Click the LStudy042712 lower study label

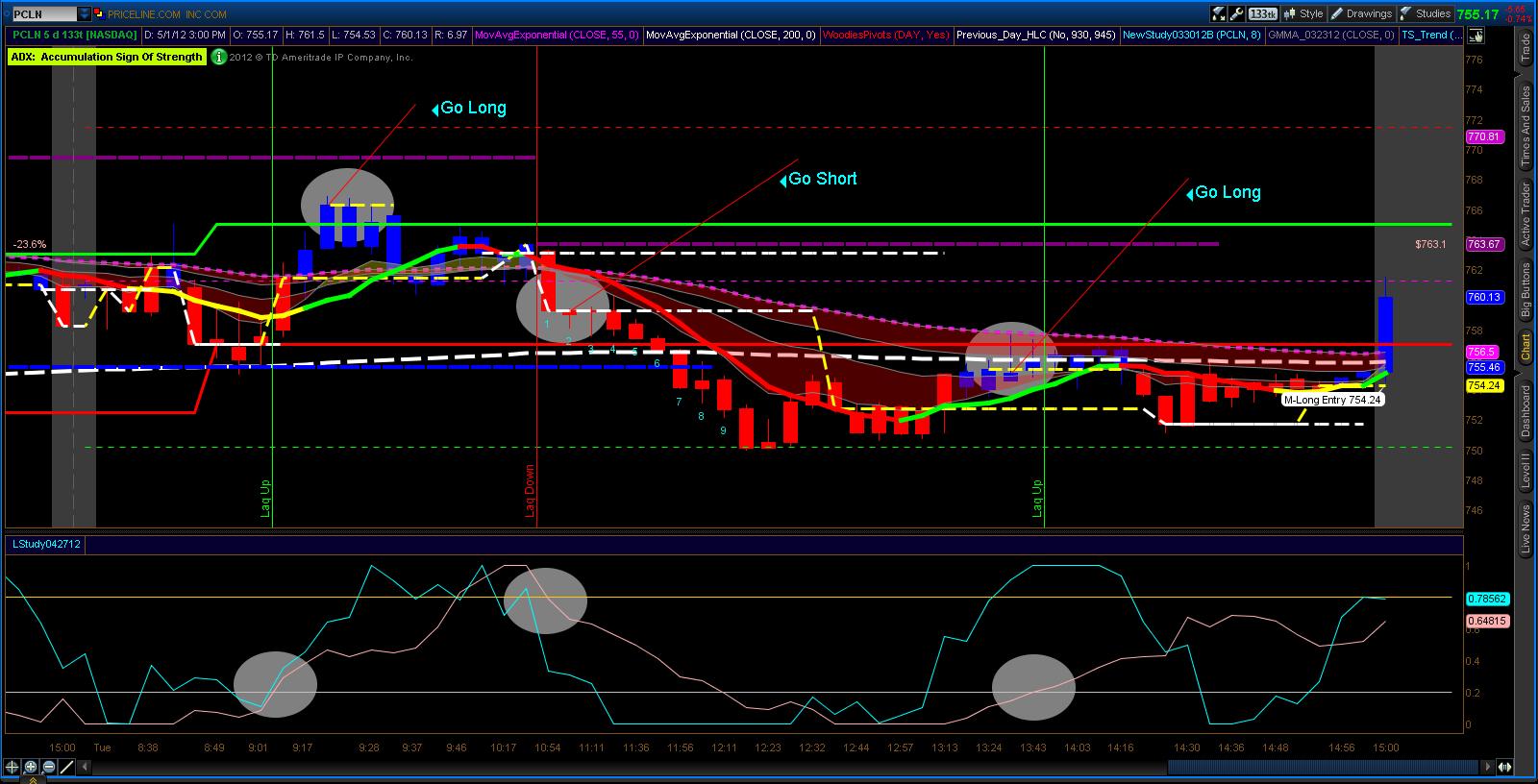[x=45, y=545]
